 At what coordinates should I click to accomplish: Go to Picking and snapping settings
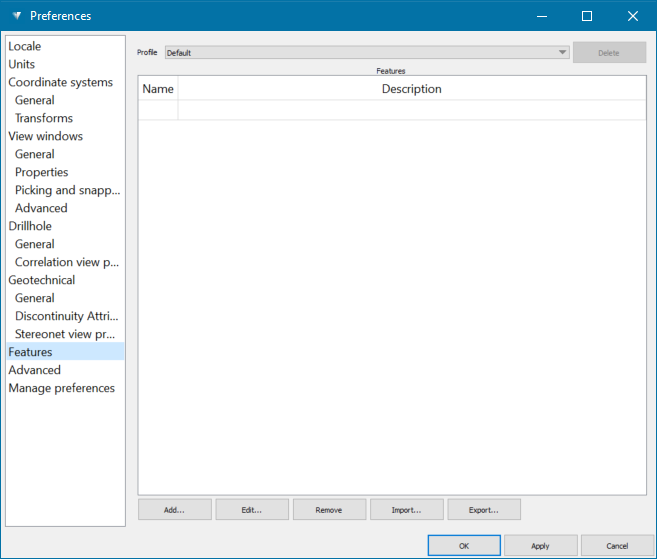coord(67,190)
